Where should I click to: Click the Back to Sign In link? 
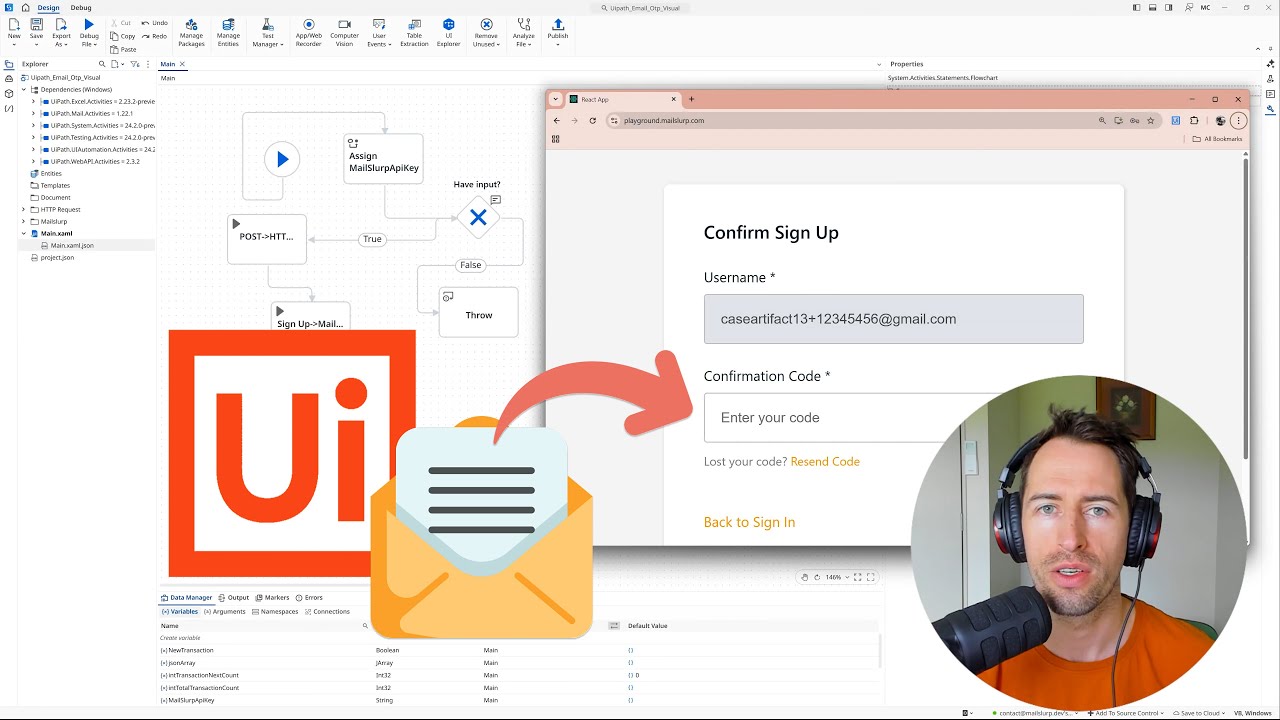(x=749, y=522)
